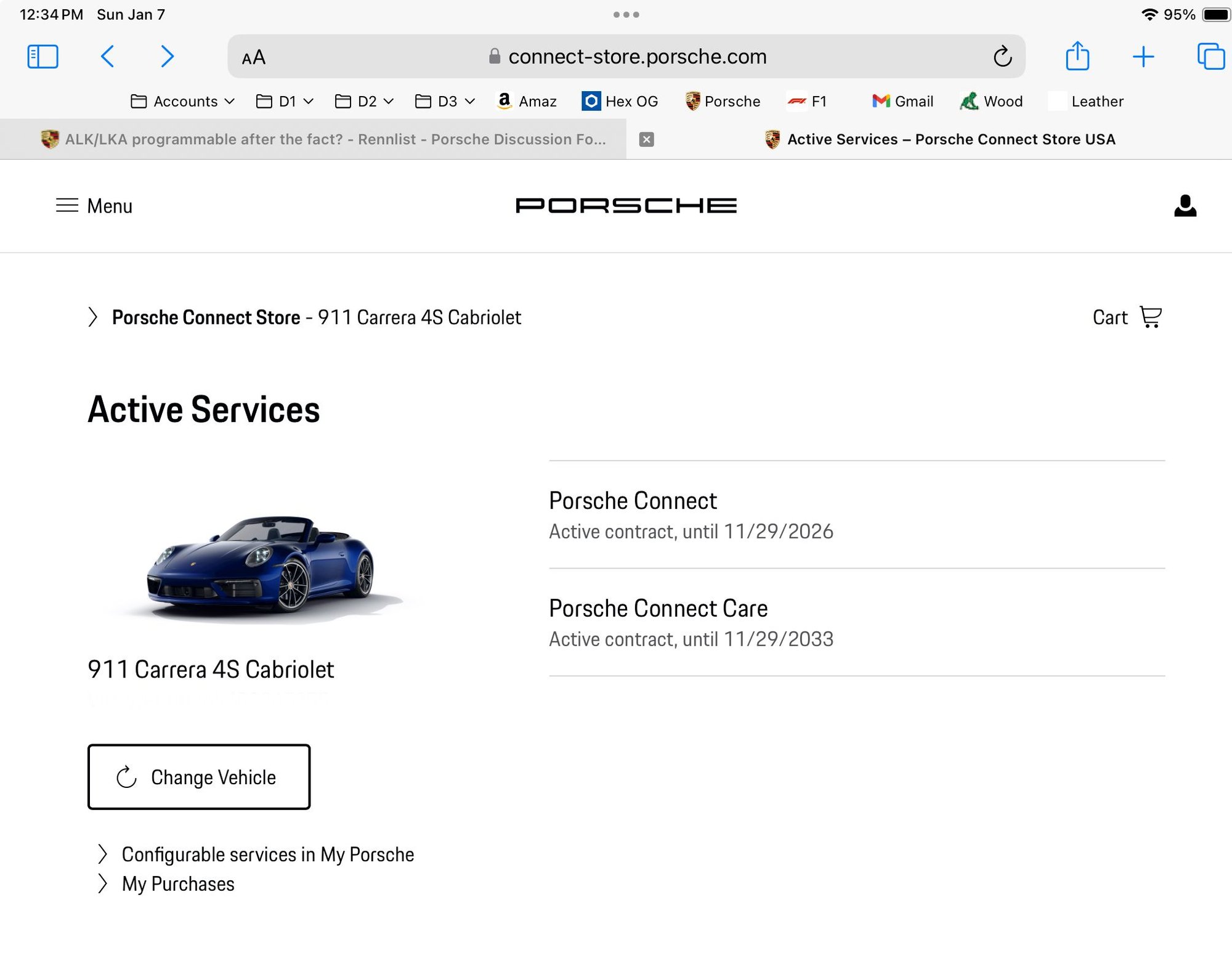Open the share sheet icon

(1077, 57)
